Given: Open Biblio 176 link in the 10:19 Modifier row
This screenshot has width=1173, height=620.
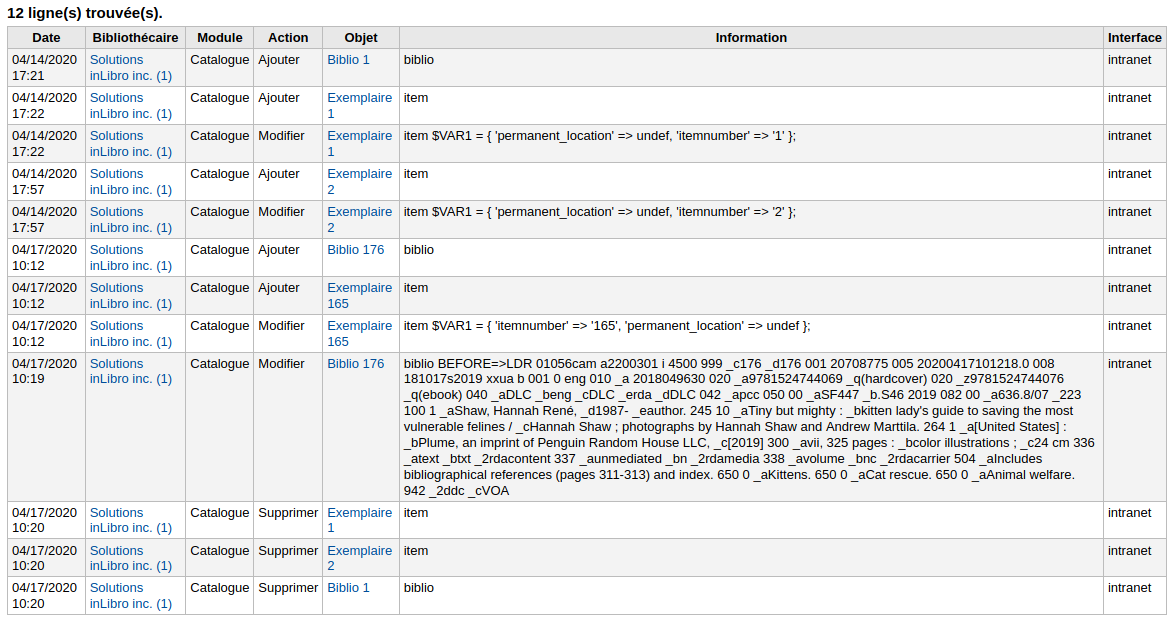Looking at the screenshot, I should pos(355,364).
